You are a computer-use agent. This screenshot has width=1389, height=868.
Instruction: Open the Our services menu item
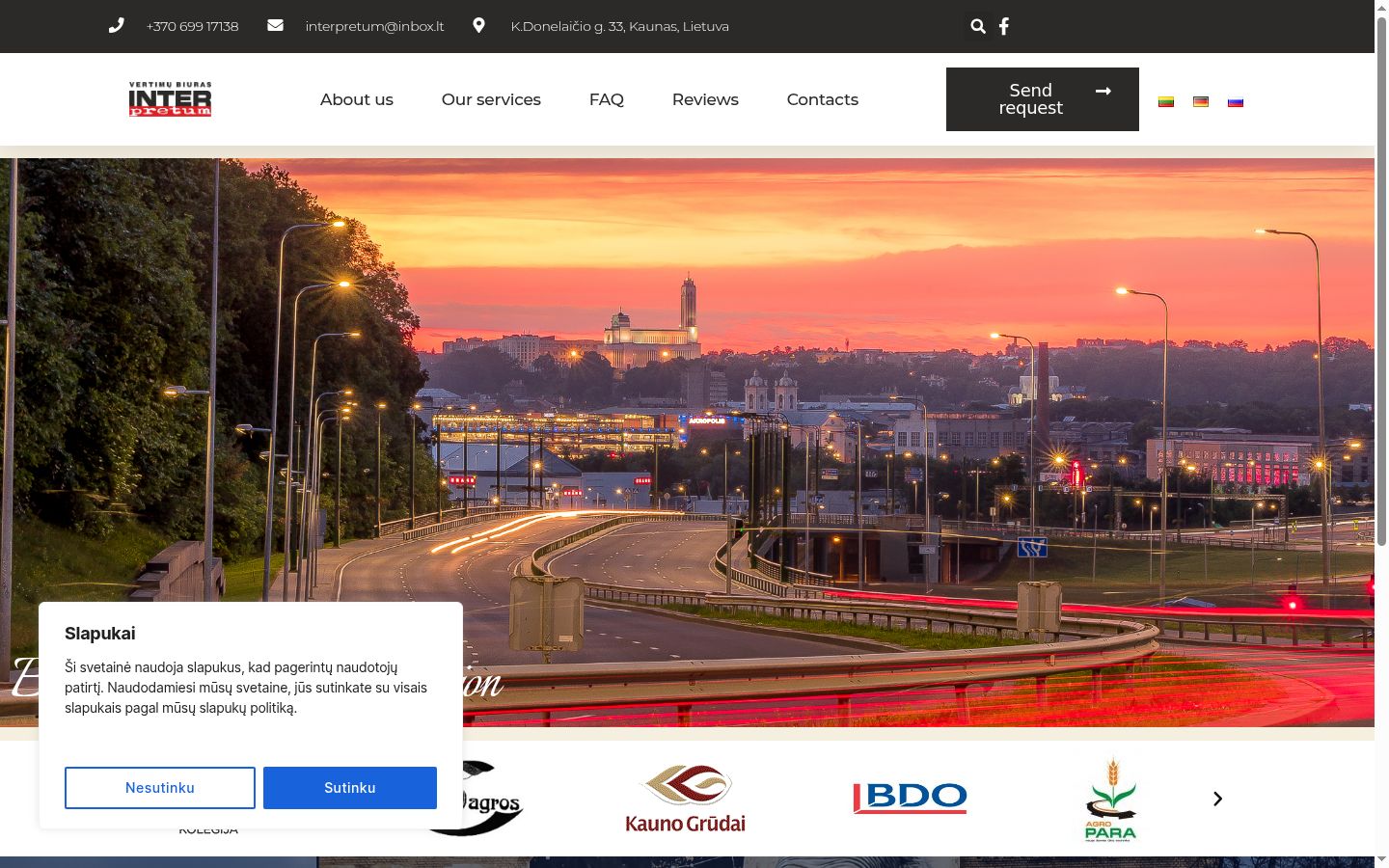tap(491, 99)
